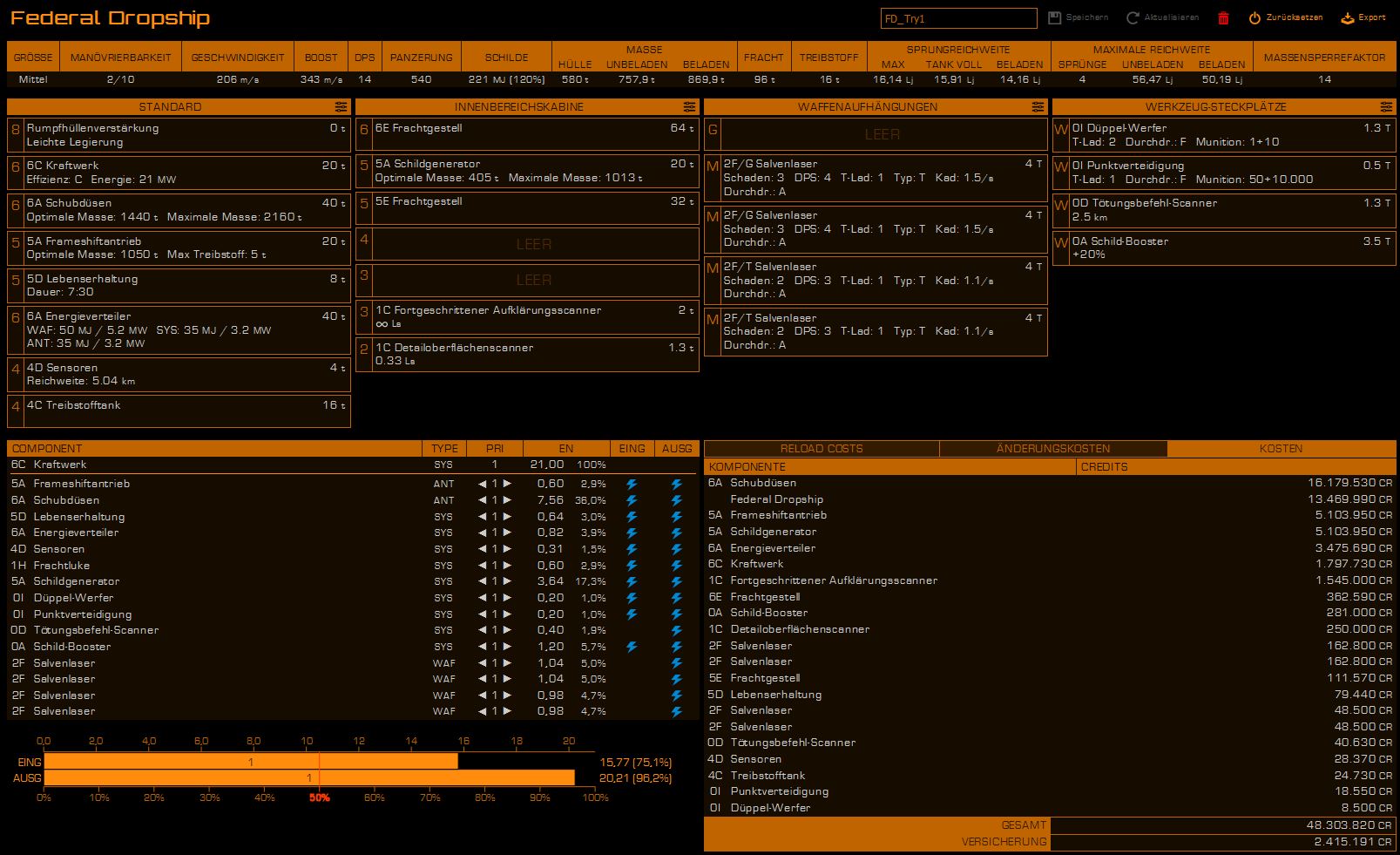
Task: Decrease priority of Frameshiftantrieb with left arrow
Action: [483, 484]
